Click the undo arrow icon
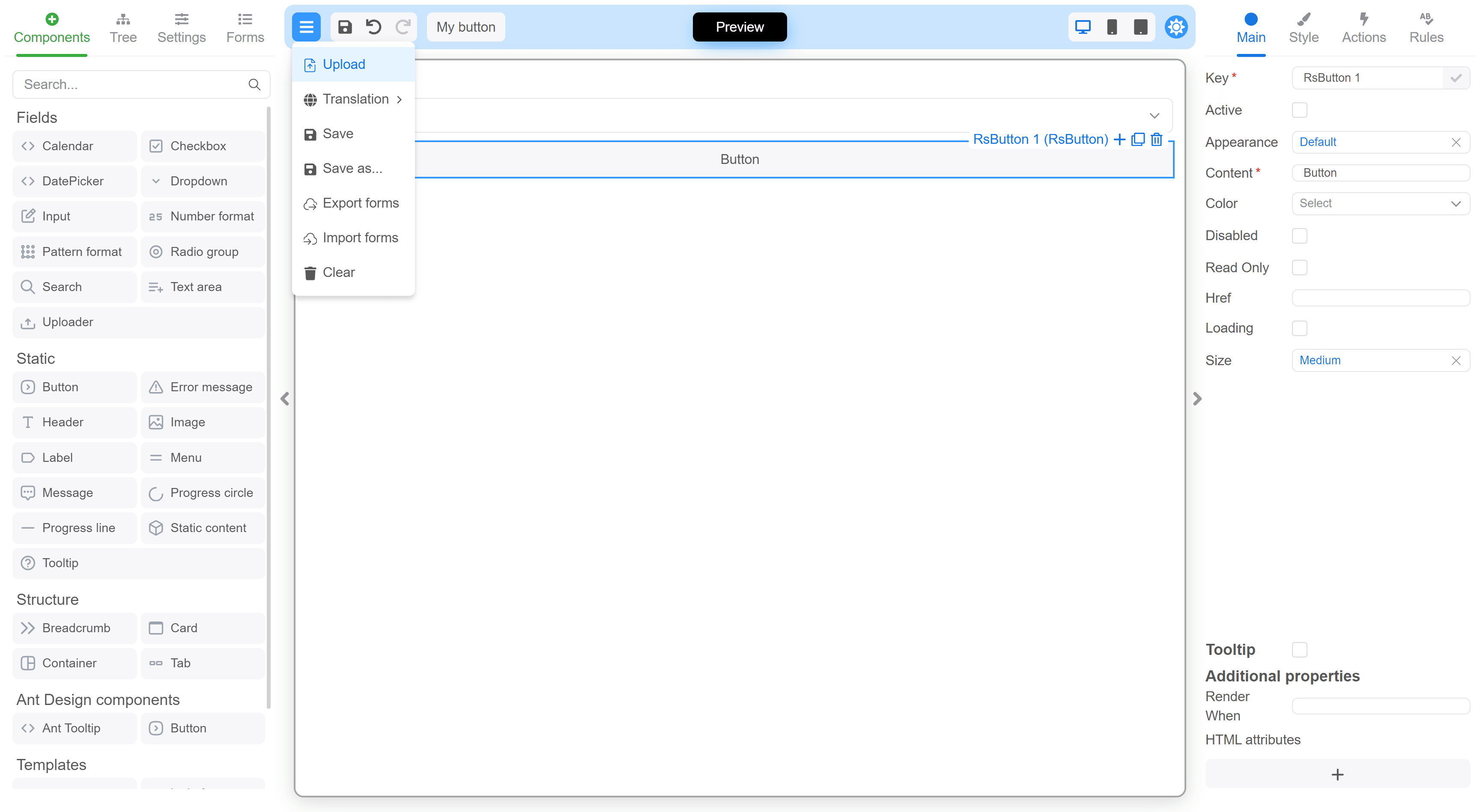 (373, 27)
